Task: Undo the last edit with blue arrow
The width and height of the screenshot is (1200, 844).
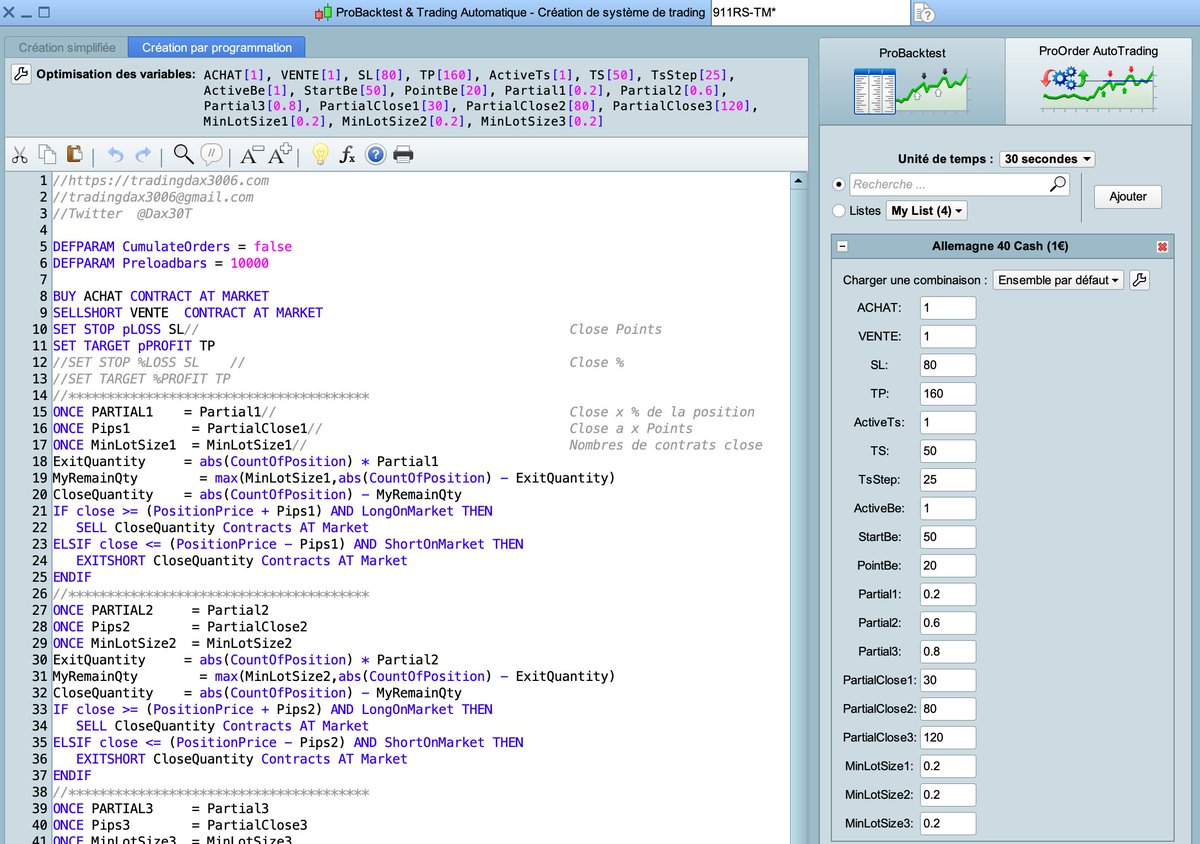Action: pyautogui.click(x=115, y=154)
